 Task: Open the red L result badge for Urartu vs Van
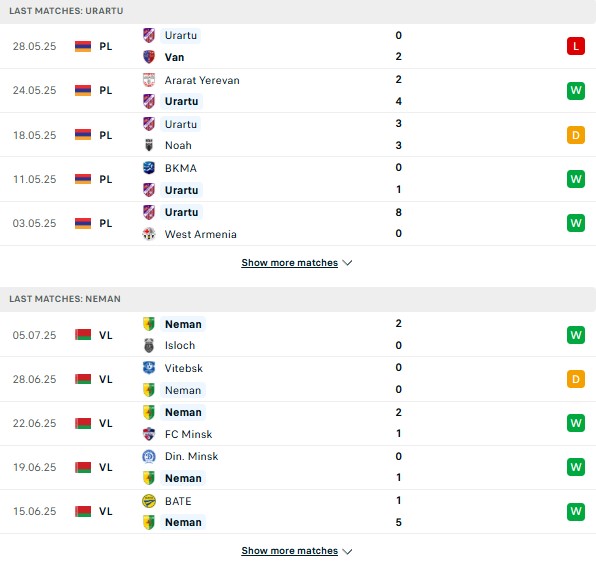coord(575,46)
